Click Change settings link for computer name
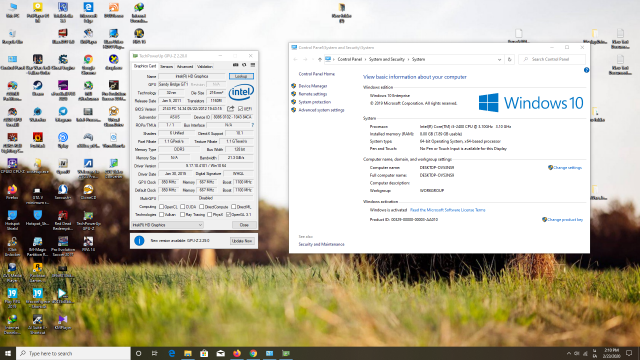Screen dimensions: 640x360 pos(567,168)
